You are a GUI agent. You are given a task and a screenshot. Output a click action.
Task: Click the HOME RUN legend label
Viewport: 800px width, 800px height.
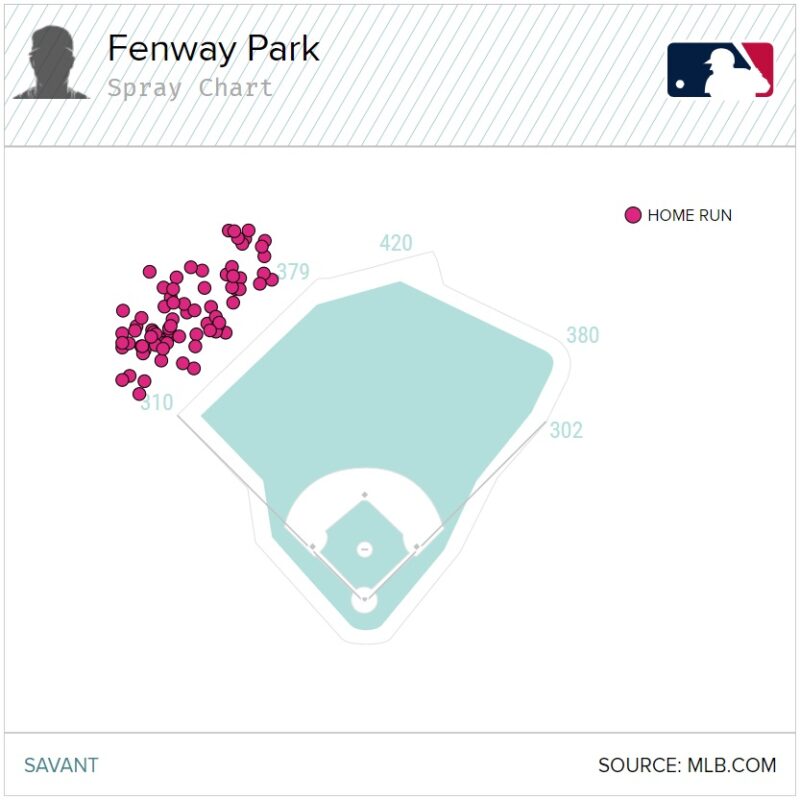tap(689, 215)
